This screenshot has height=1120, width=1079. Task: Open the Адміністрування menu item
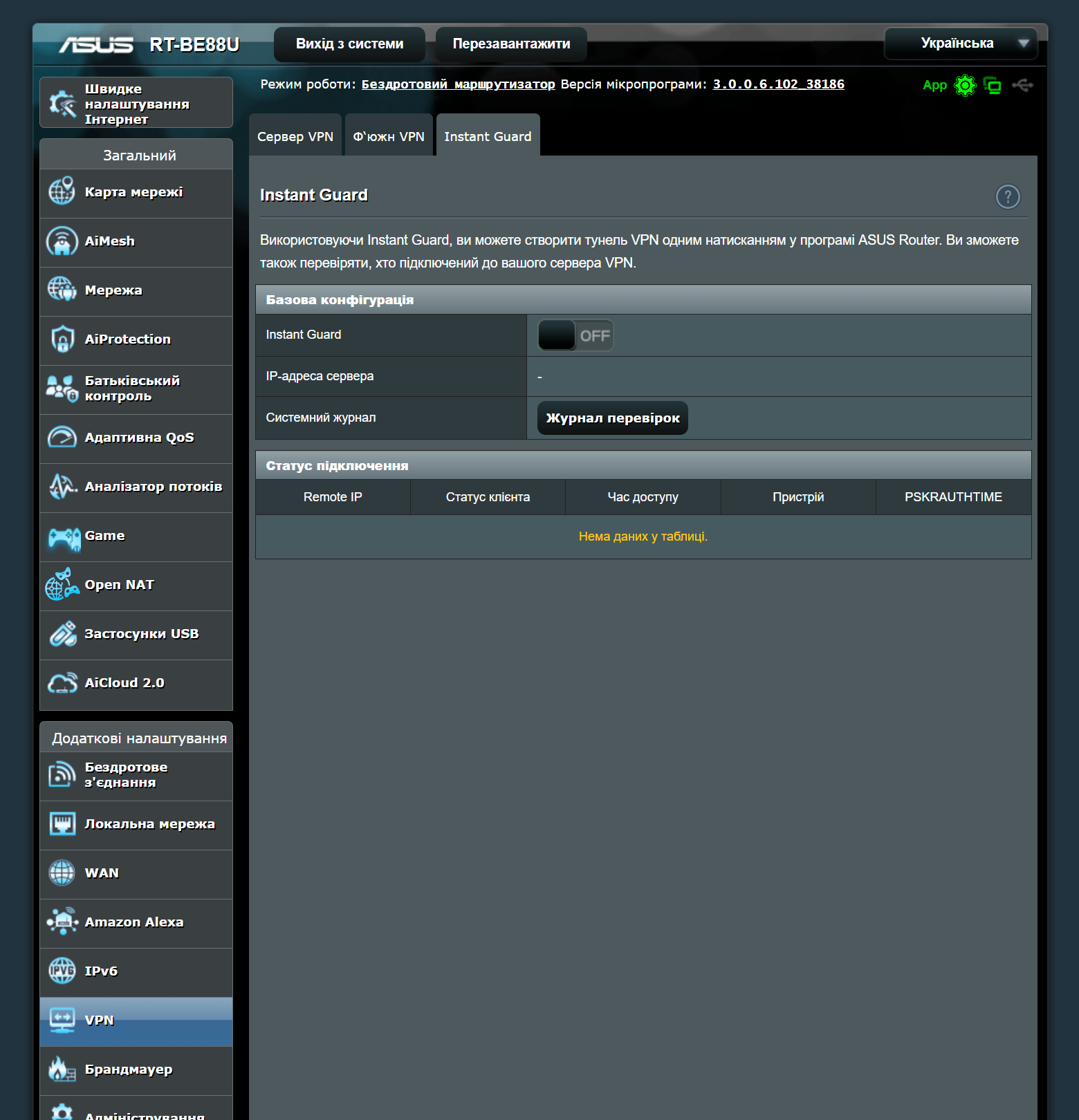coord(136,1108)
